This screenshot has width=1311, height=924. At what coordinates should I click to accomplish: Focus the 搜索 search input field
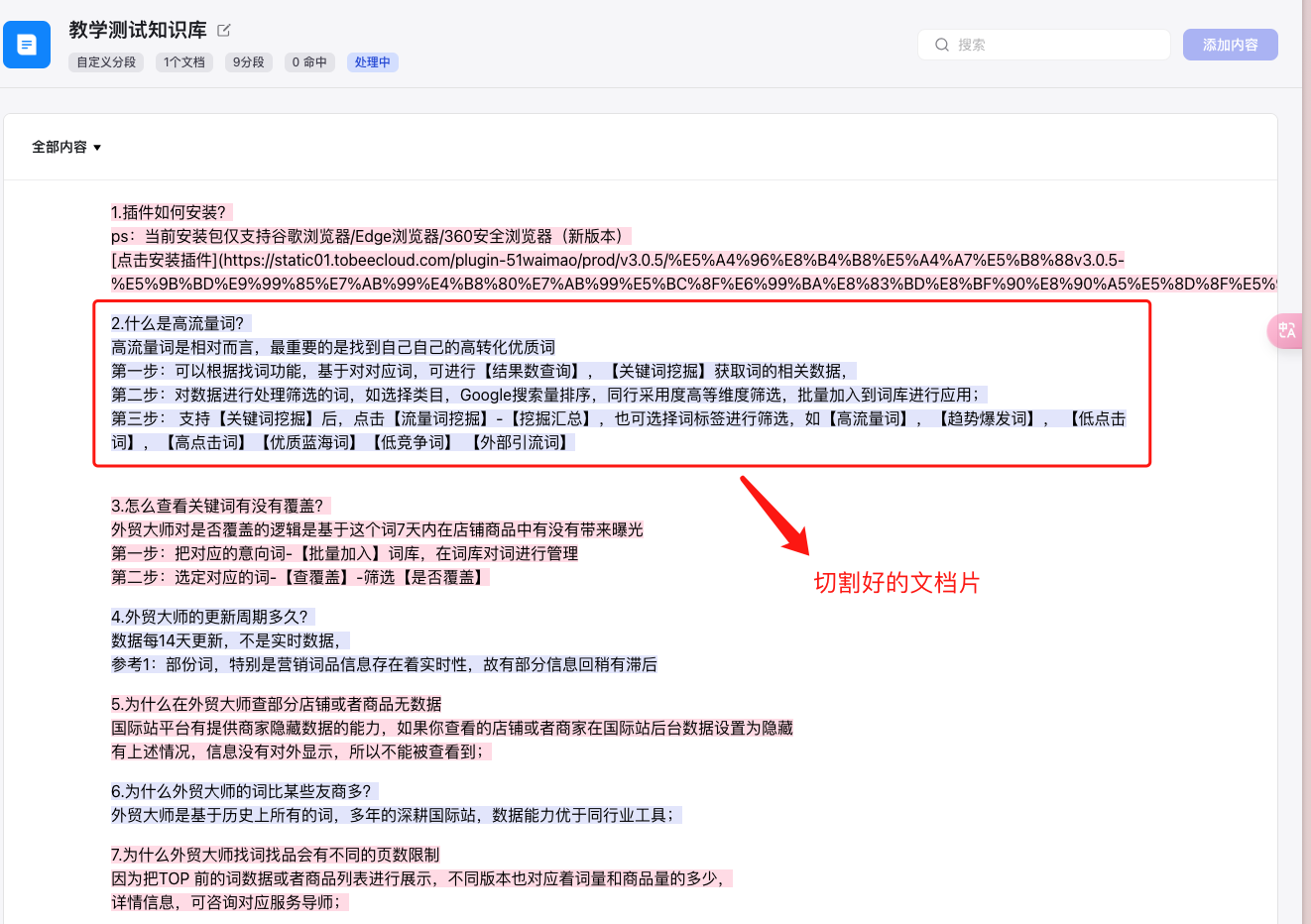1044,45
